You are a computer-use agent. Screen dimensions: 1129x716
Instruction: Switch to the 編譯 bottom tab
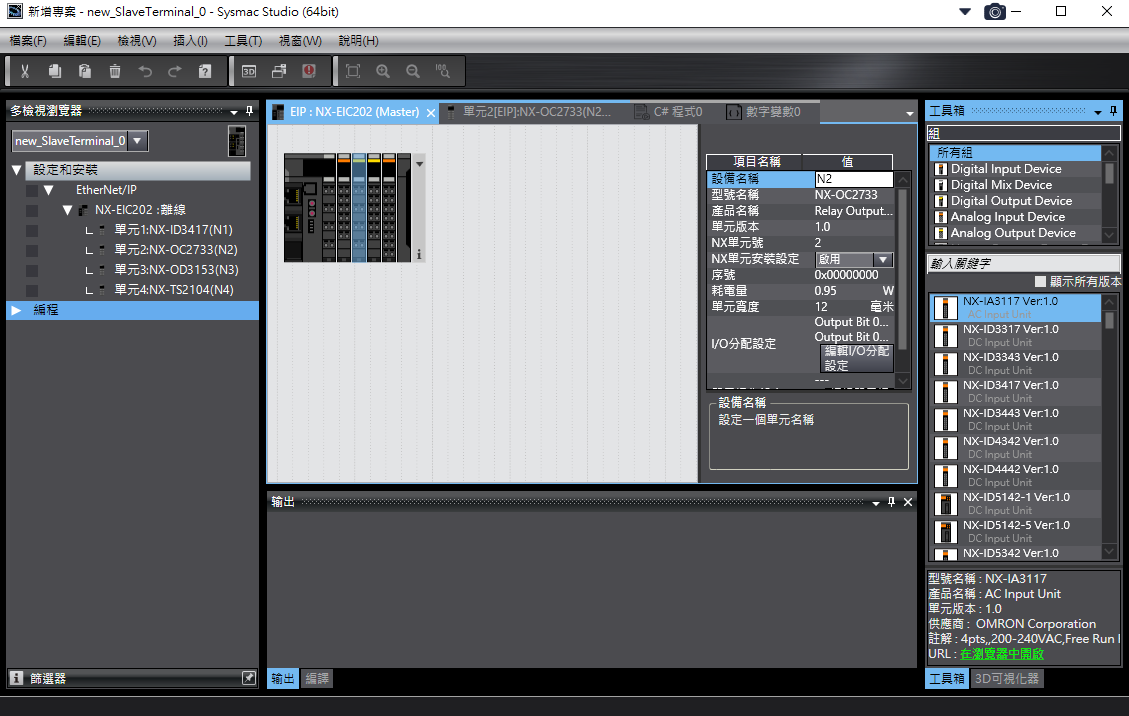(317, 679)
